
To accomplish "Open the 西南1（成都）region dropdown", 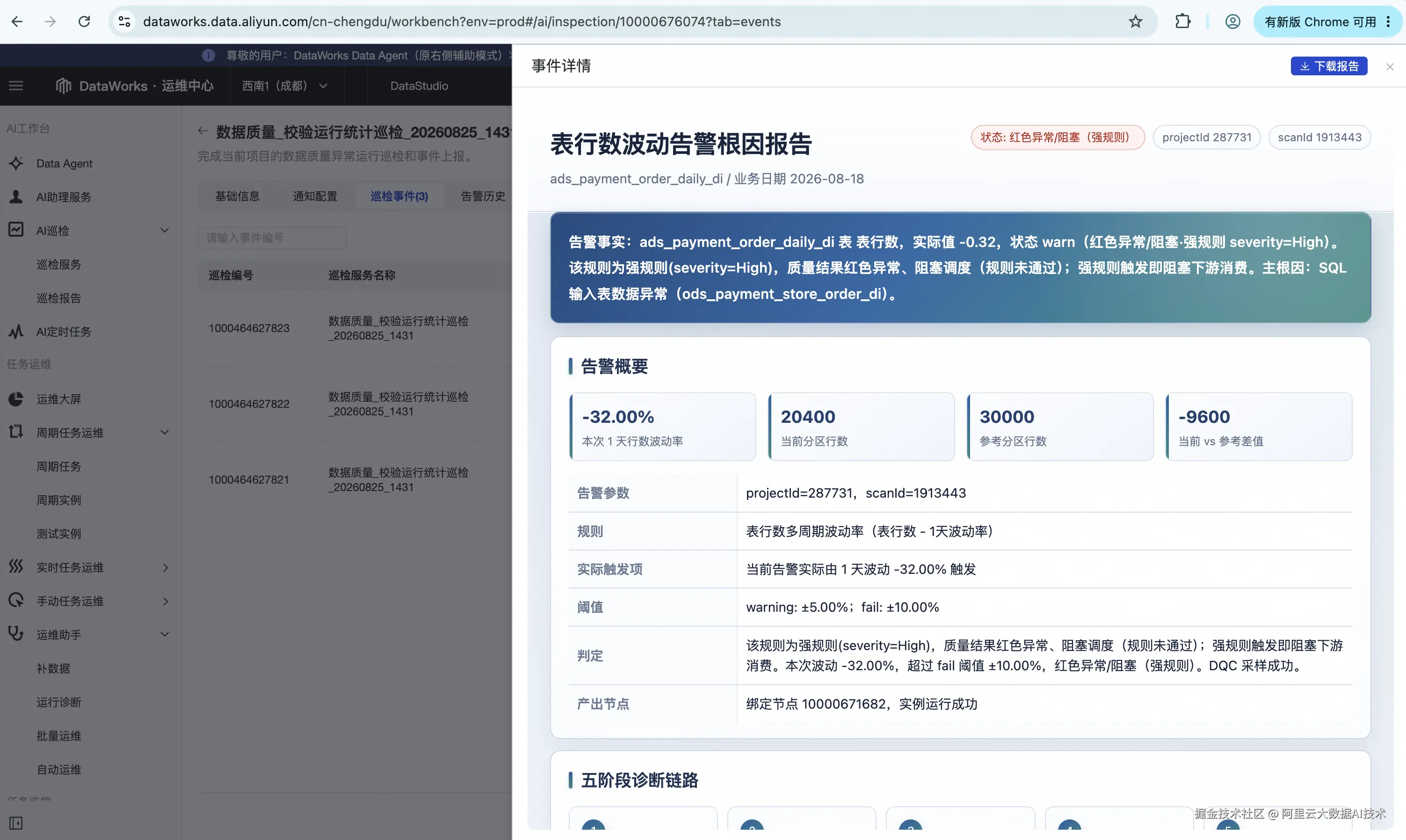I will point(285,86).
